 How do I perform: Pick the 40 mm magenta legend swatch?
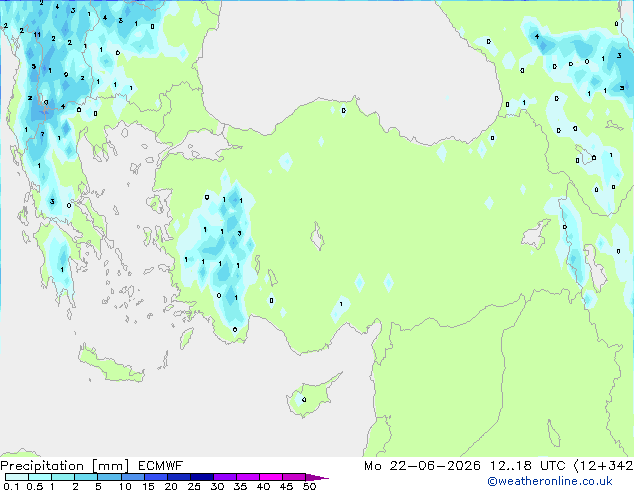[x=271, y=477]
